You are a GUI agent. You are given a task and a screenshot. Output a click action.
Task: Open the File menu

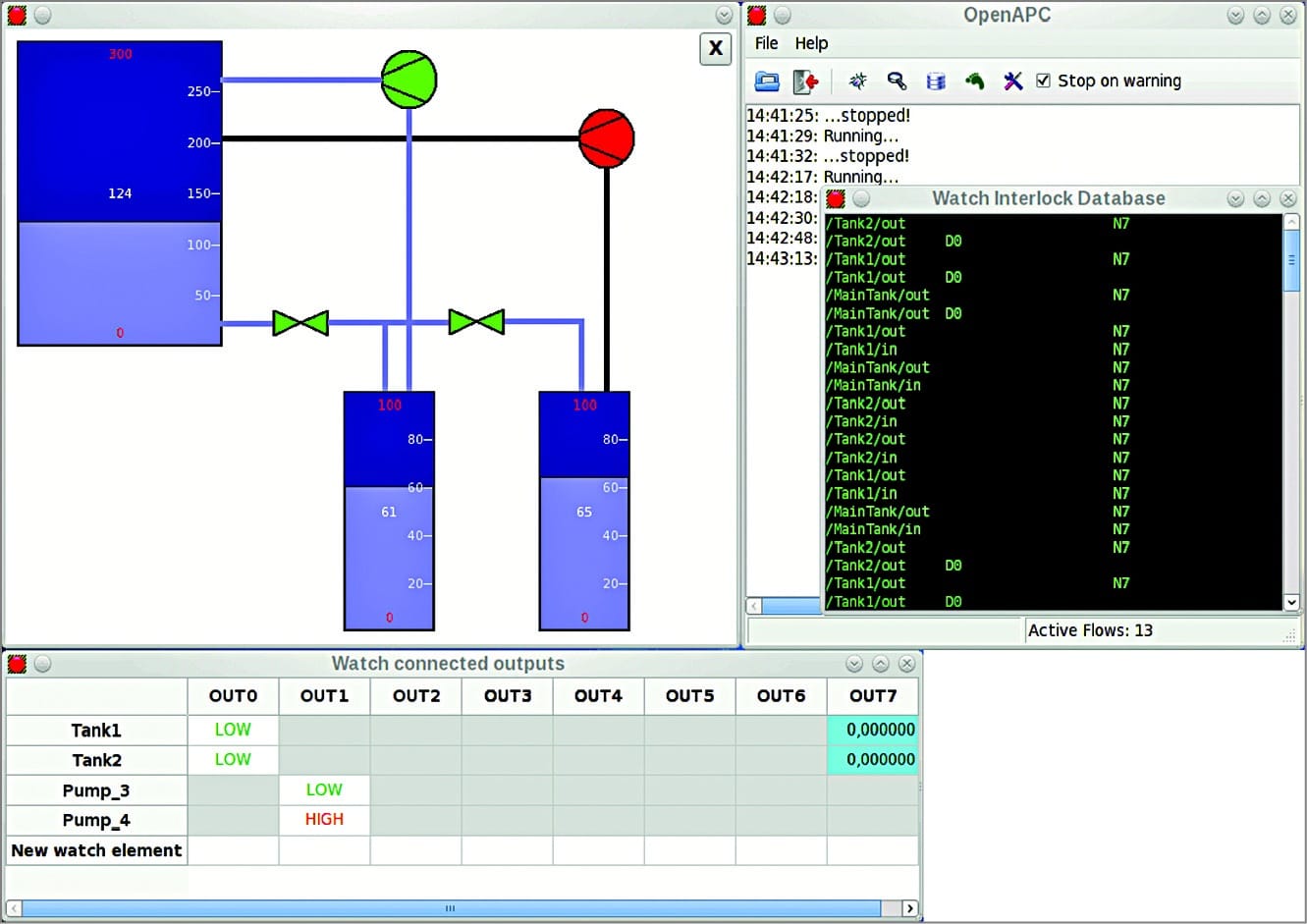pyautogui.click(x=765, y=43)
